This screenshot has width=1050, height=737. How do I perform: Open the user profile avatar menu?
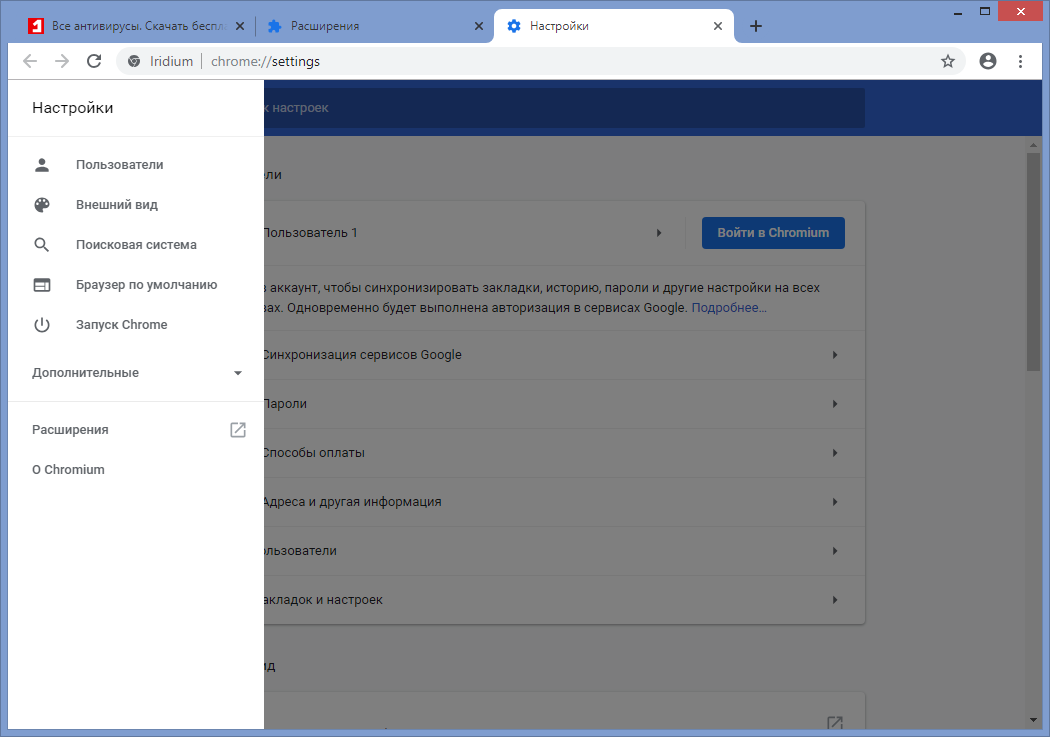coord(988,61)
